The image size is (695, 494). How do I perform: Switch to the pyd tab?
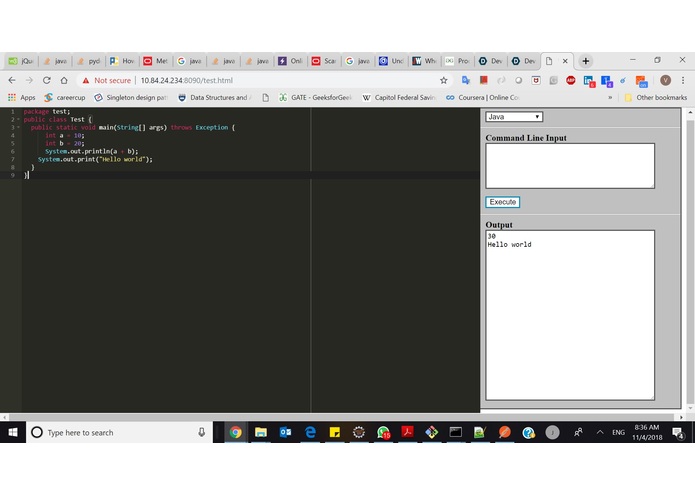(x=89, y=61)
